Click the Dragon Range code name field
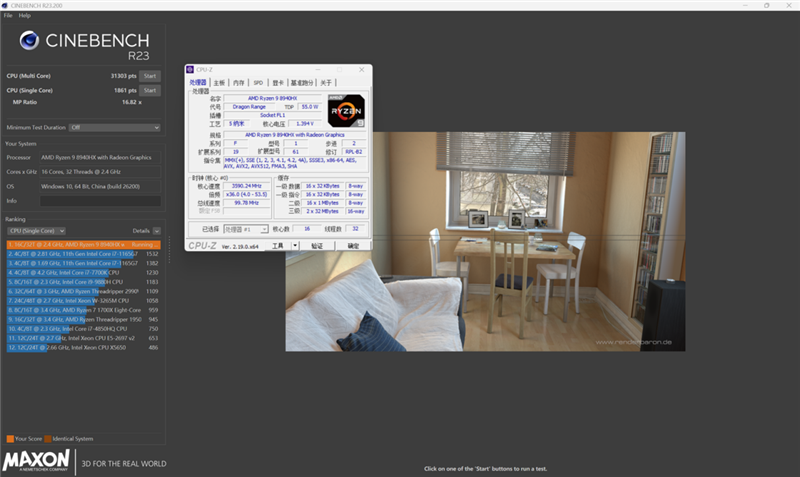This screenshot has height=477, width=800. click(x=249, y=107)
